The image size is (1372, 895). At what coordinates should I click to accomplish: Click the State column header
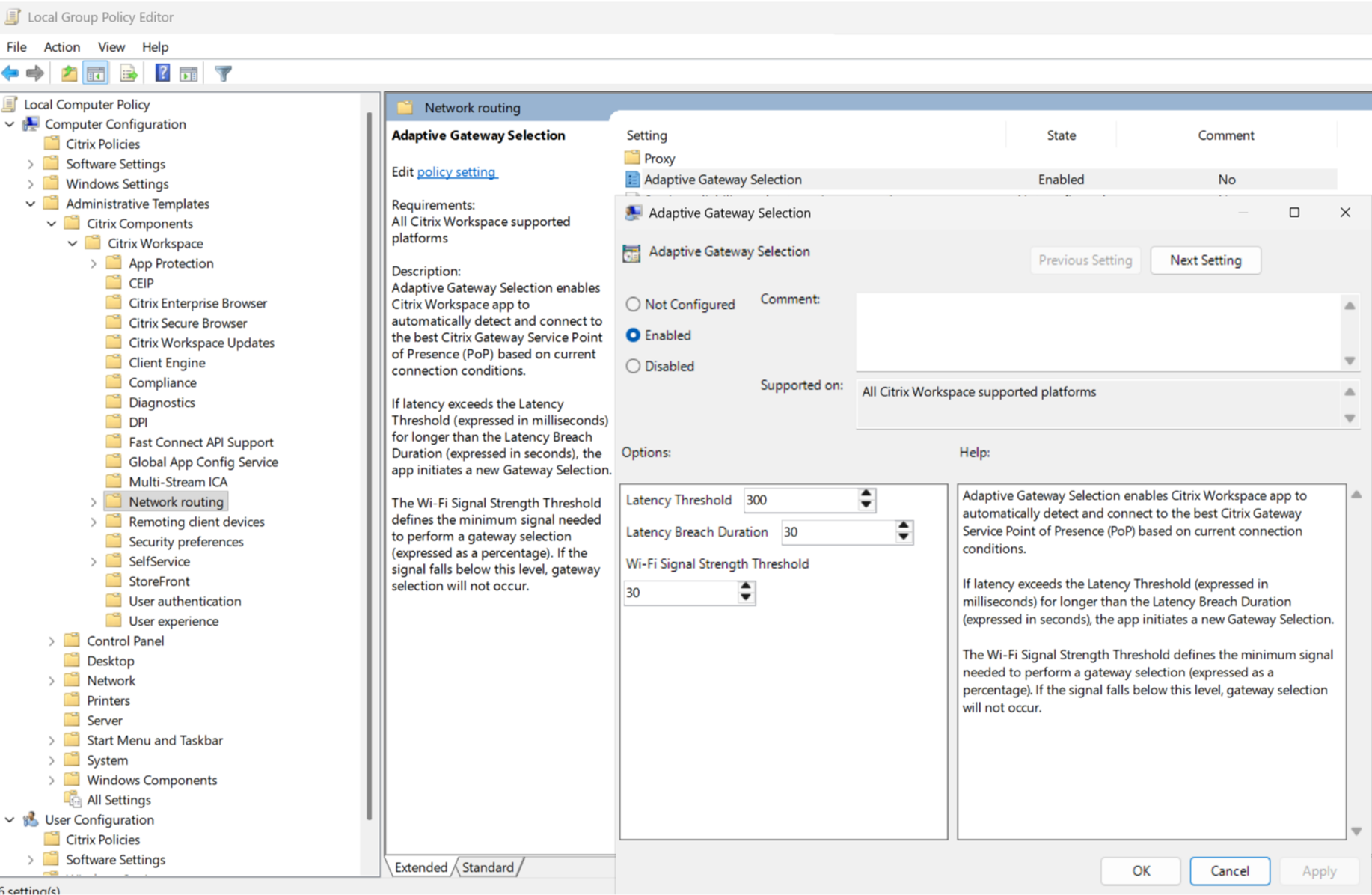coord(1061,135)
